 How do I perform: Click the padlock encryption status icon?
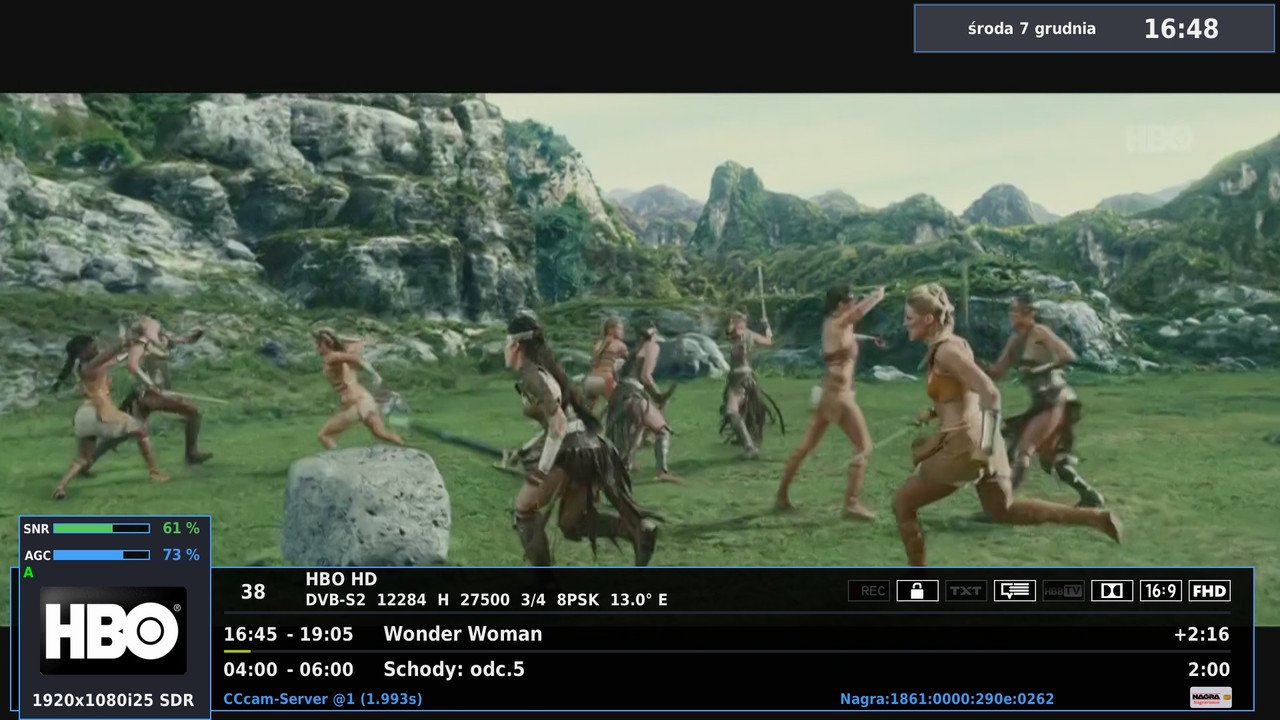[917, 591]
